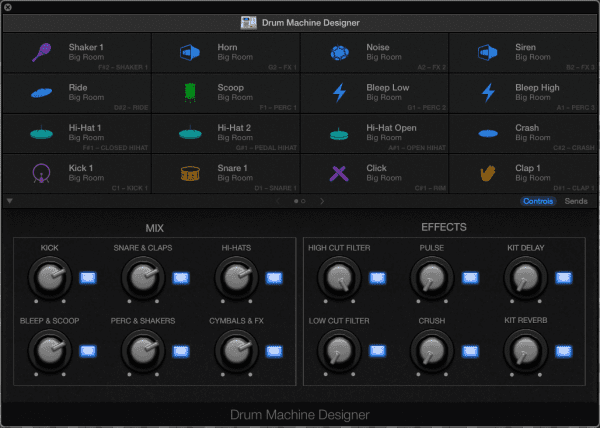Go to next pad page arrow

point(322,201)
